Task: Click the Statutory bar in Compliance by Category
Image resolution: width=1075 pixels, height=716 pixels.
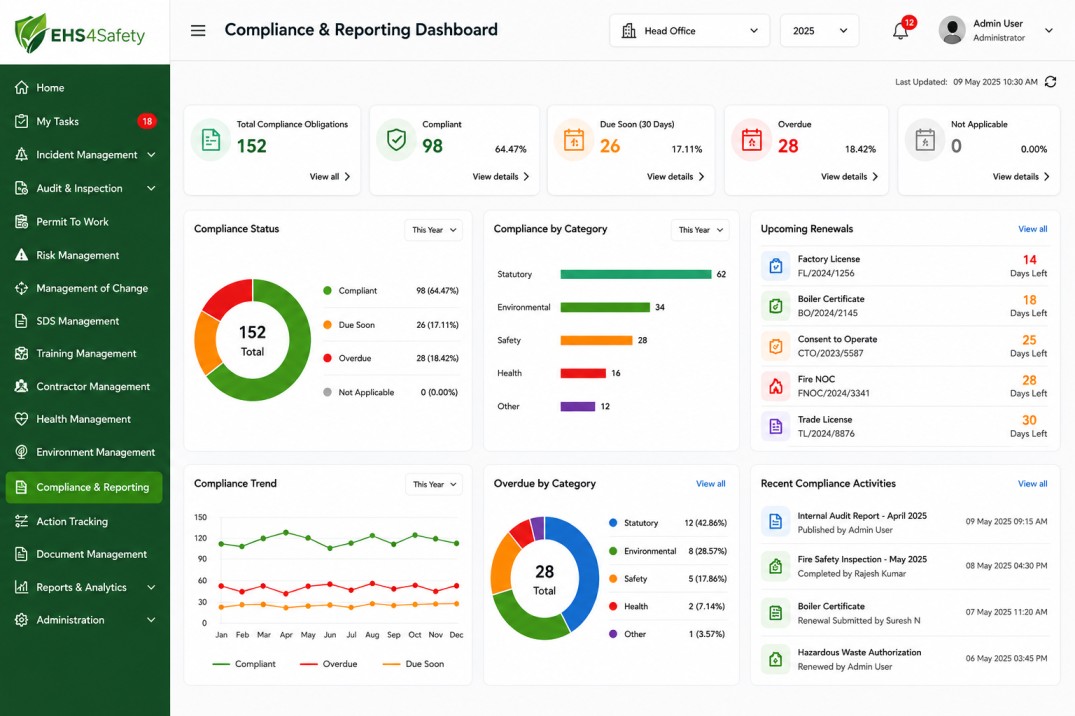Action: pos(636,274)
